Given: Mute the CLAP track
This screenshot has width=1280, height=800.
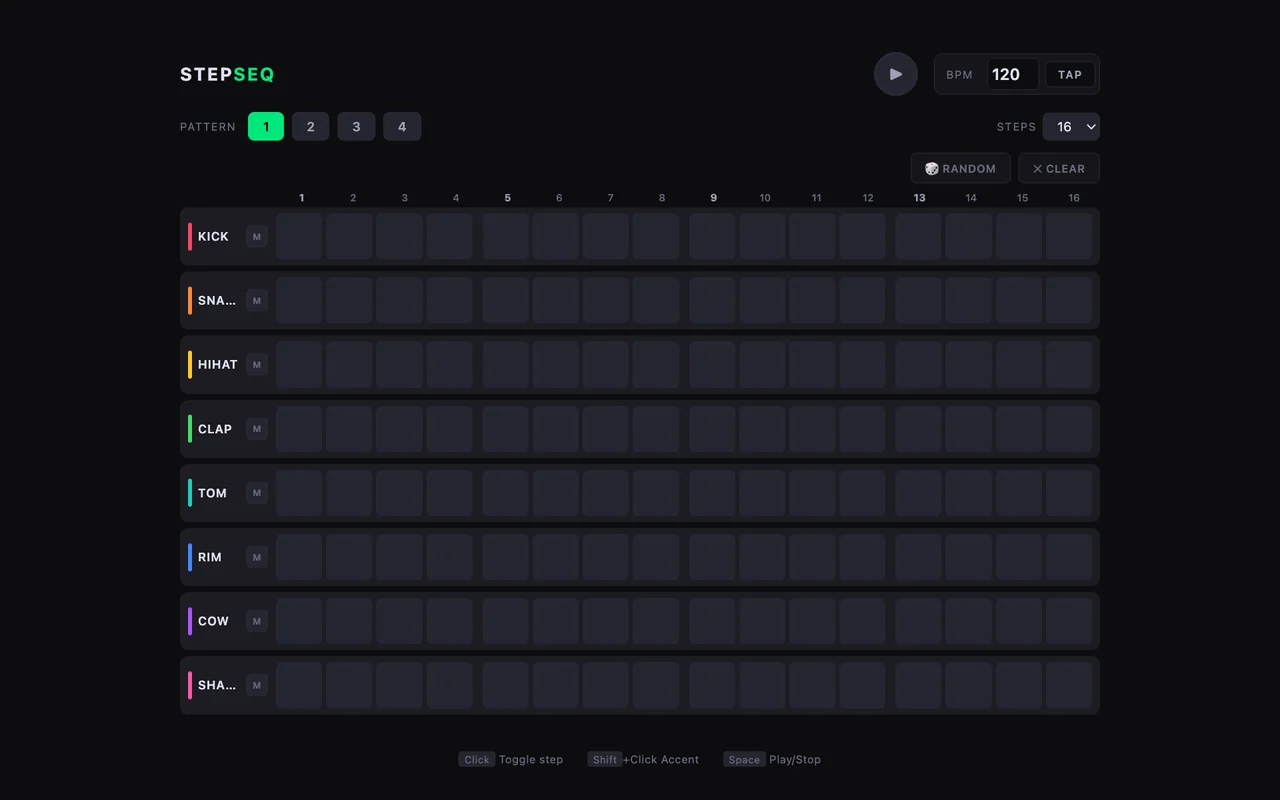Looking at the screenshot, I should tap(257, 429).
